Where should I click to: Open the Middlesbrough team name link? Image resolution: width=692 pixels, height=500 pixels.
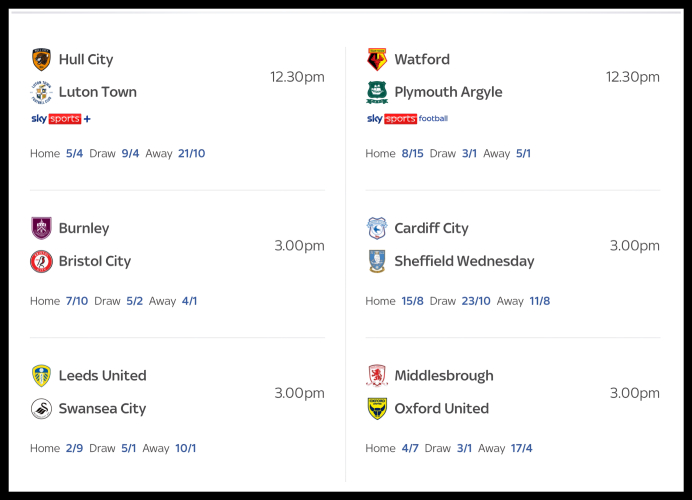[x=444, y=376]
